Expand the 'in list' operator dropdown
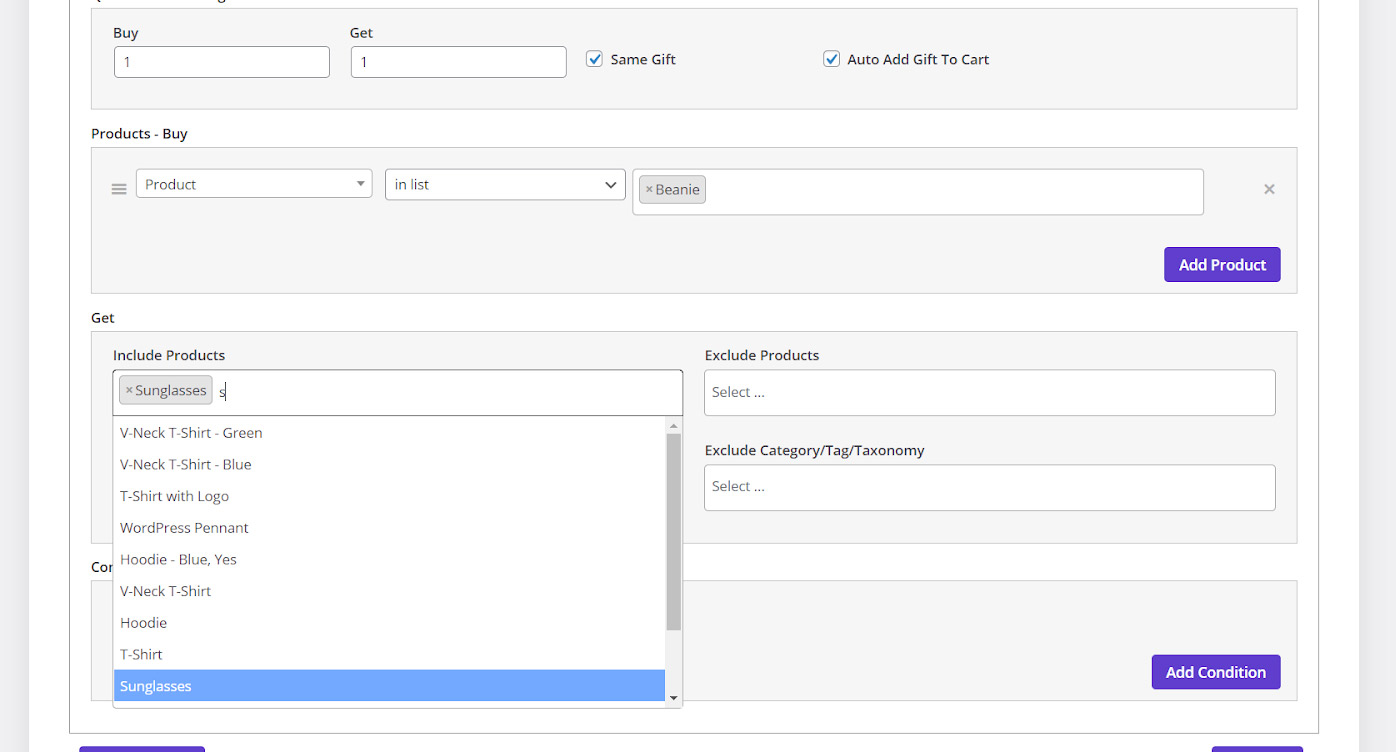This screenshot has height=752, width=1396. [x=505, y=184]
